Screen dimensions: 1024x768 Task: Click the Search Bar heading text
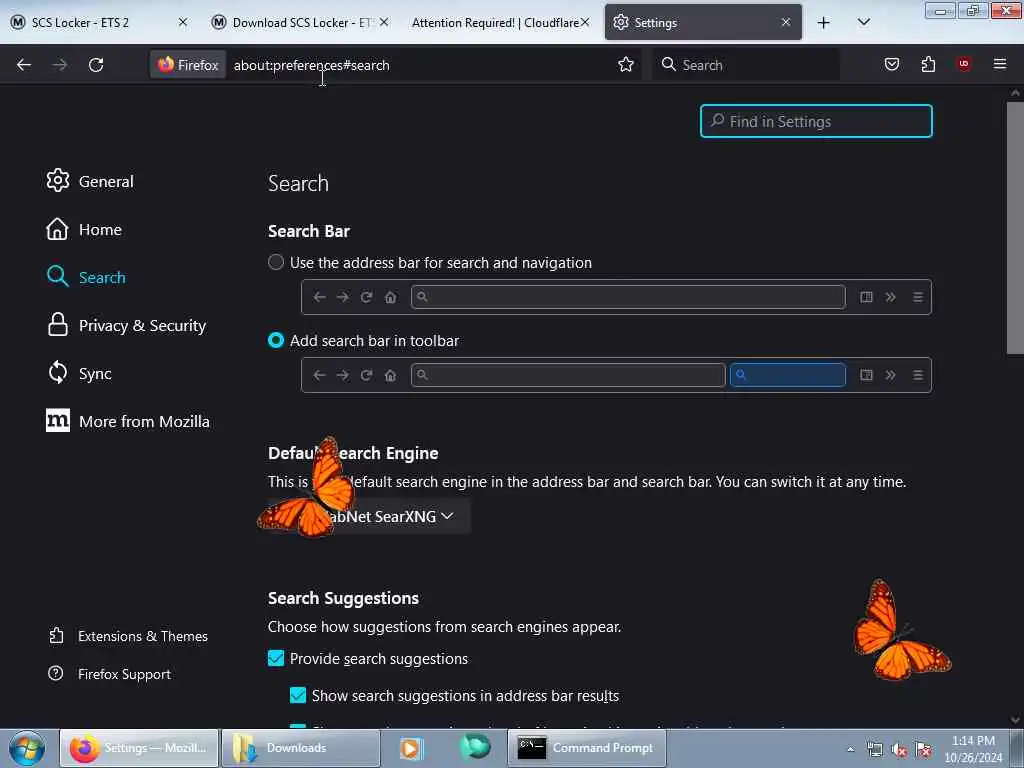point(309,231)
